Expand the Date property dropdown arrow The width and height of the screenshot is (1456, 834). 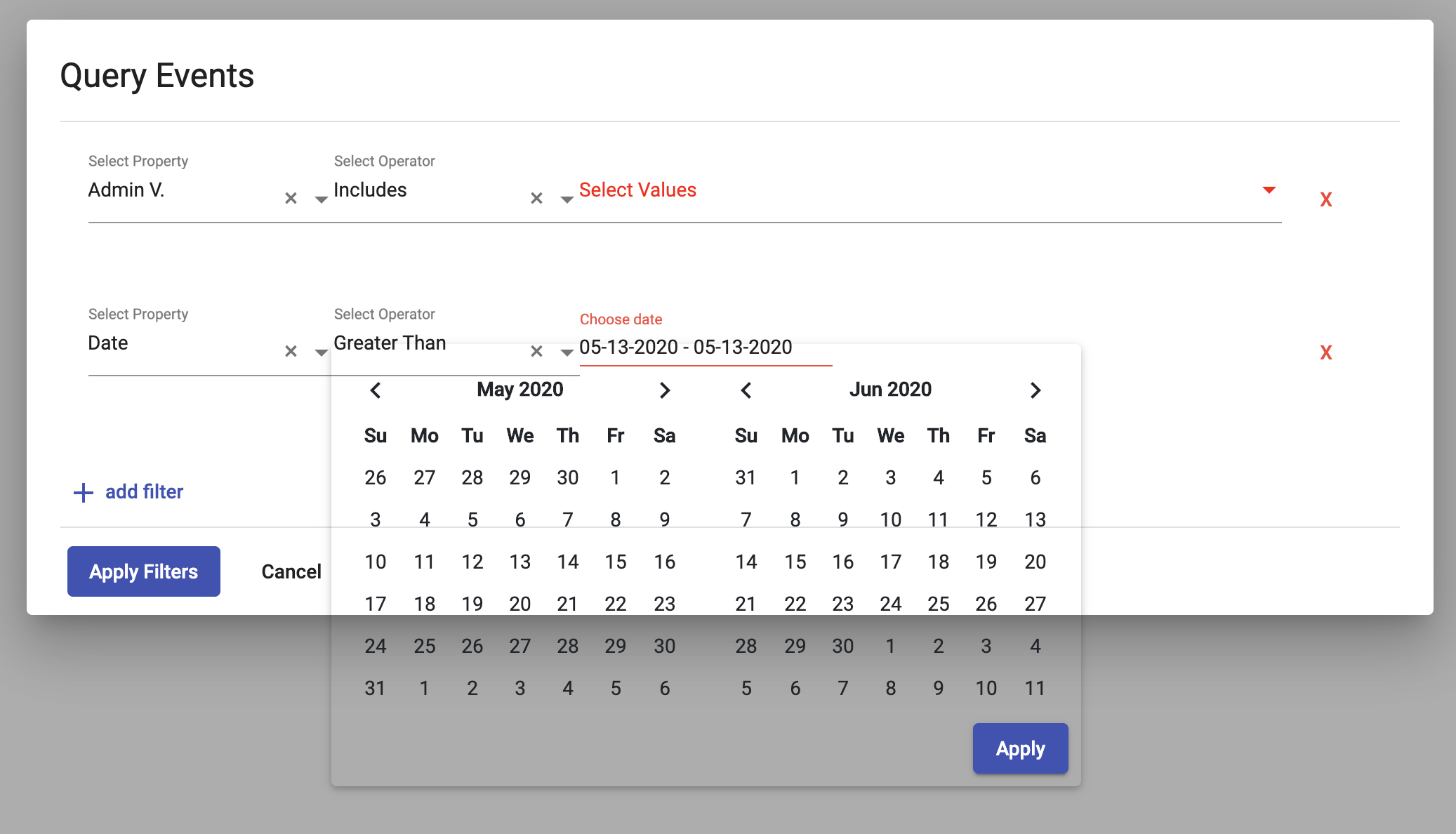point(321,353)
